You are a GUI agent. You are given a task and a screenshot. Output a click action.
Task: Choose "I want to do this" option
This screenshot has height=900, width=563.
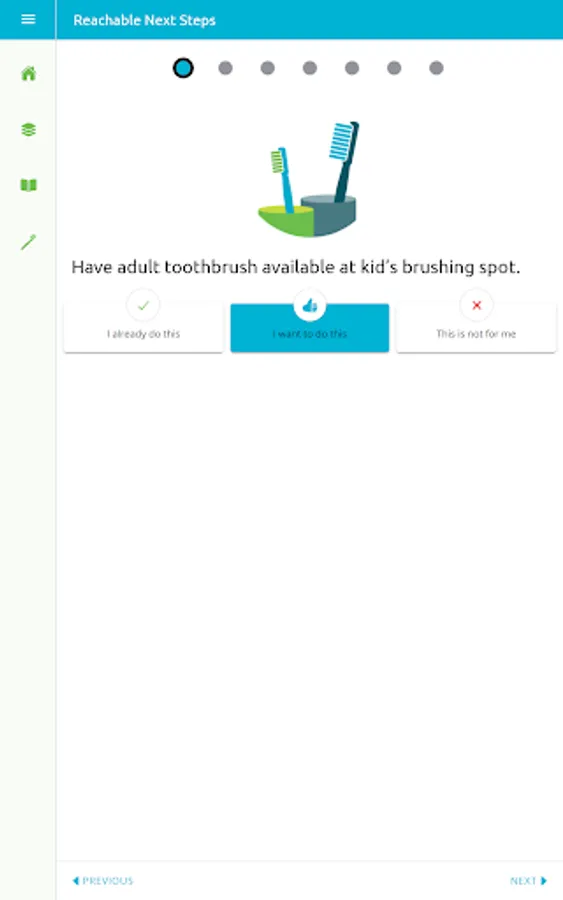coord(310,327)
